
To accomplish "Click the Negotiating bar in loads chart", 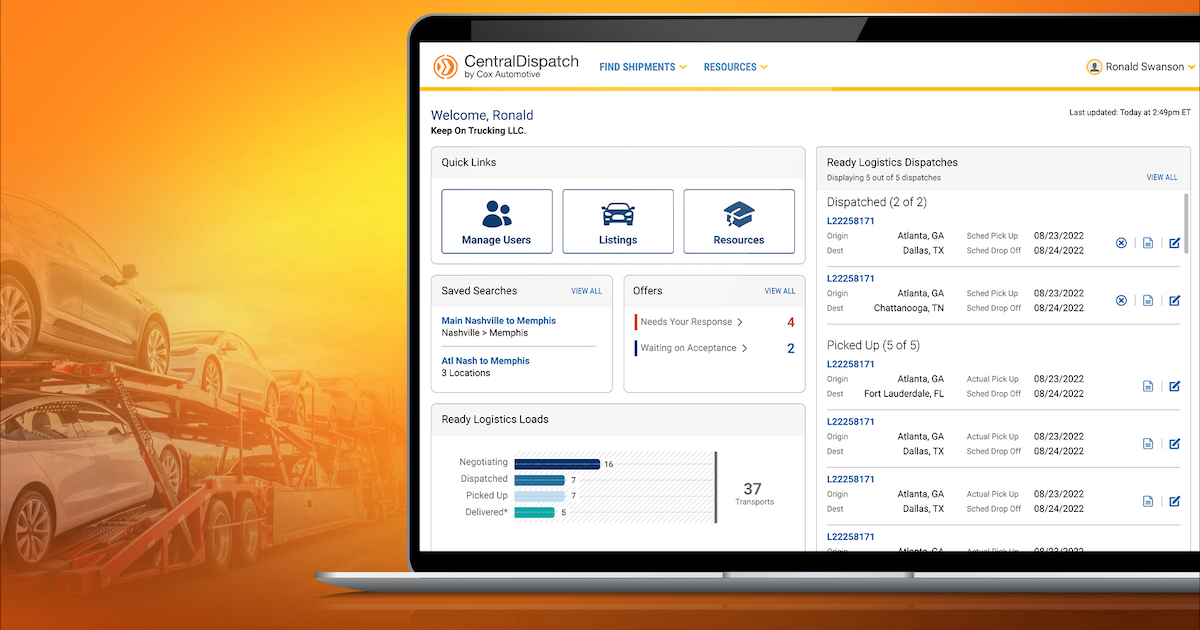I will tap(555, 464).
